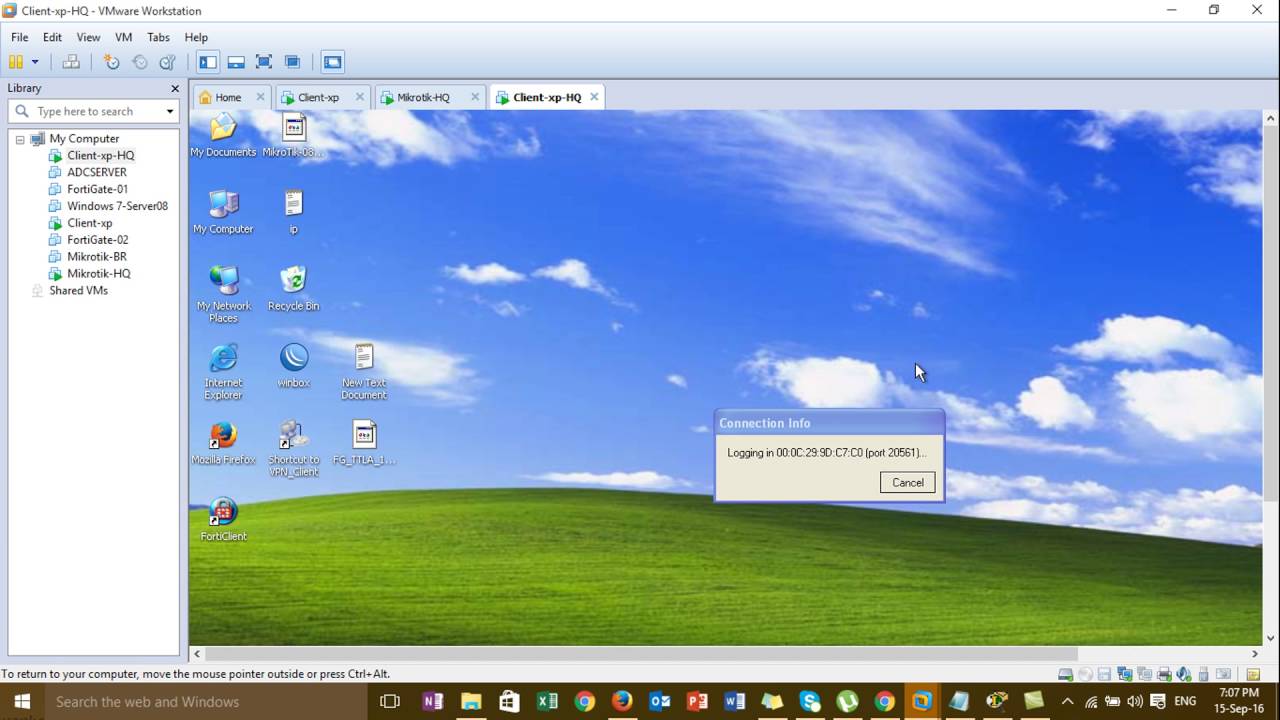Image resolution: width=1280 pixels, height=720 pixels.
Task: Click the printer device status icon
Action: [x=1164, y=675]
